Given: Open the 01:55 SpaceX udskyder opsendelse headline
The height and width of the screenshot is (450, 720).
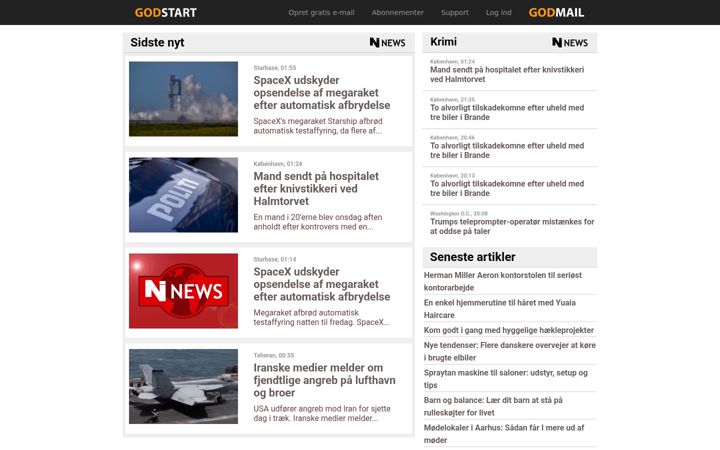Looking at the screenshot, I should [321, 93].
